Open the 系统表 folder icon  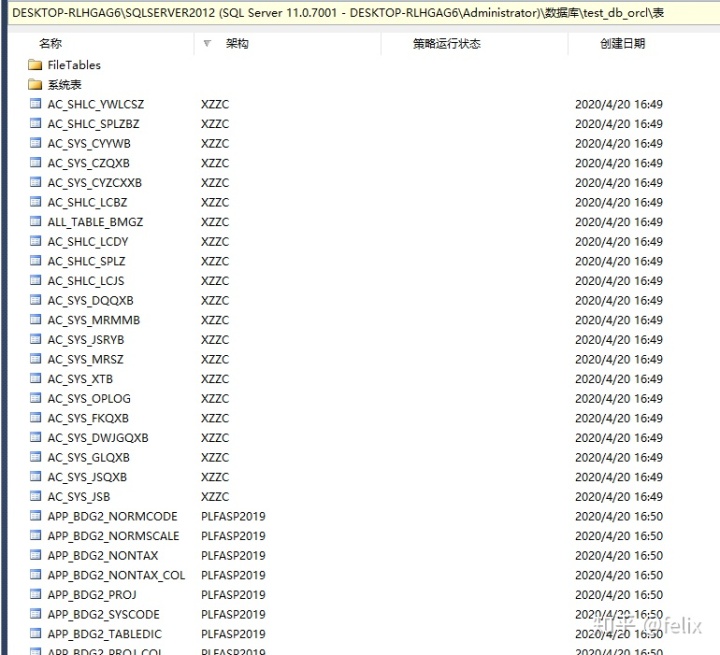[x=35, y=85]
